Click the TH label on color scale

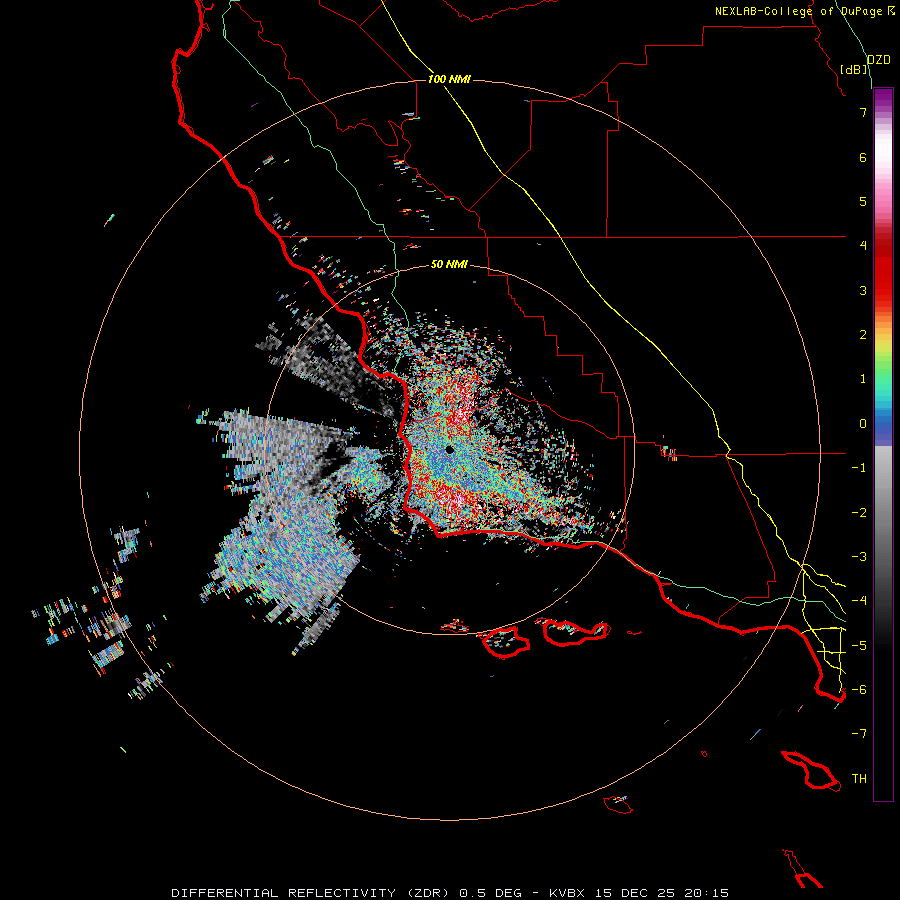[x=859, y=779]
